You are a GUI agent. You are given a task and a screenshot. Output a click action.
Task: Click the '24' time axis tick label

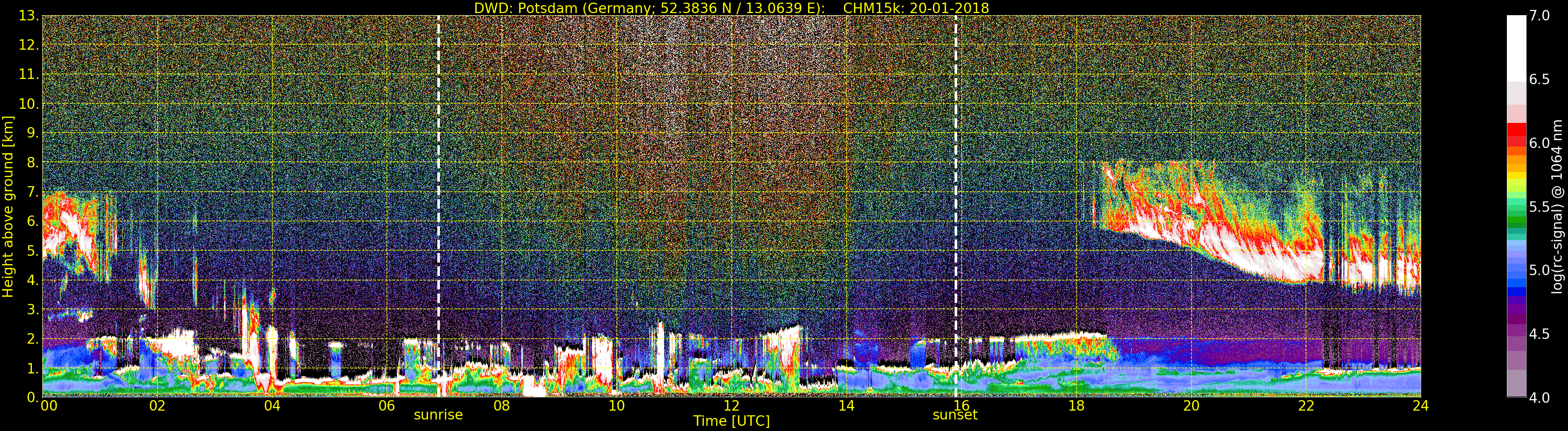click(1421, 405)
